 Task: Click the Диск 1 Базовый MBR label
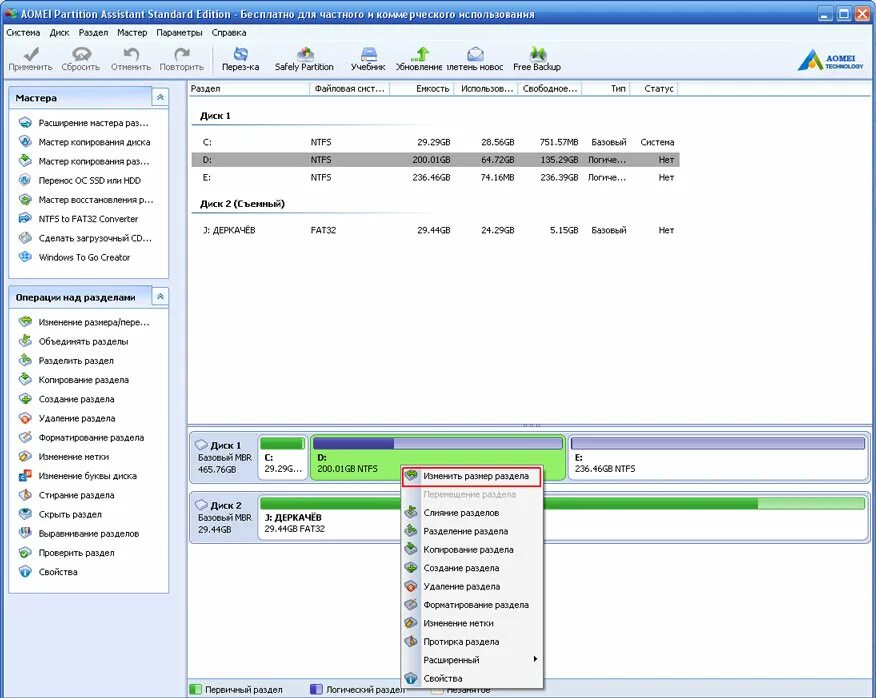point(223,458)
